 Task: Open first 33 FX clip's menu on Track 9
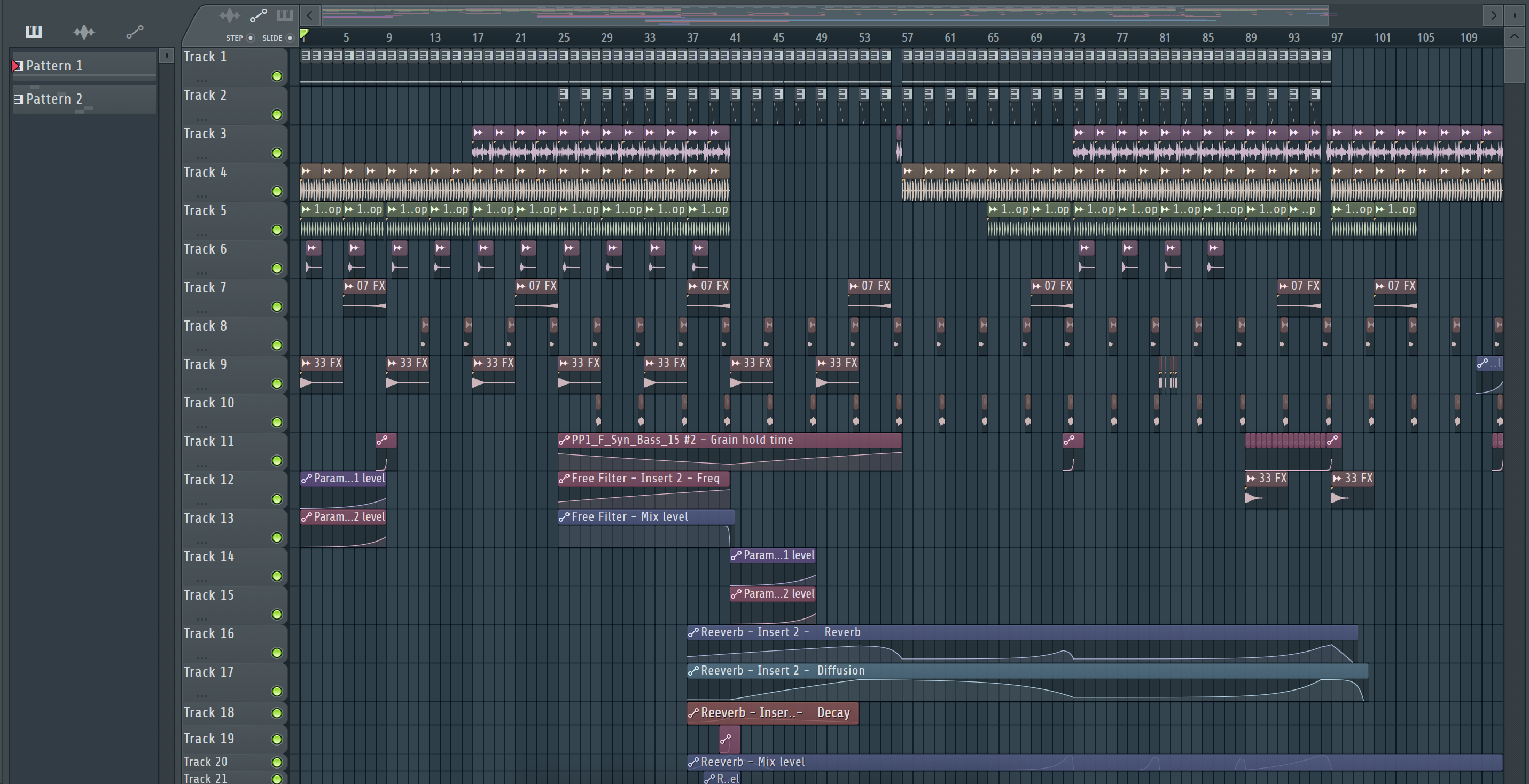(x=306, y=363)
